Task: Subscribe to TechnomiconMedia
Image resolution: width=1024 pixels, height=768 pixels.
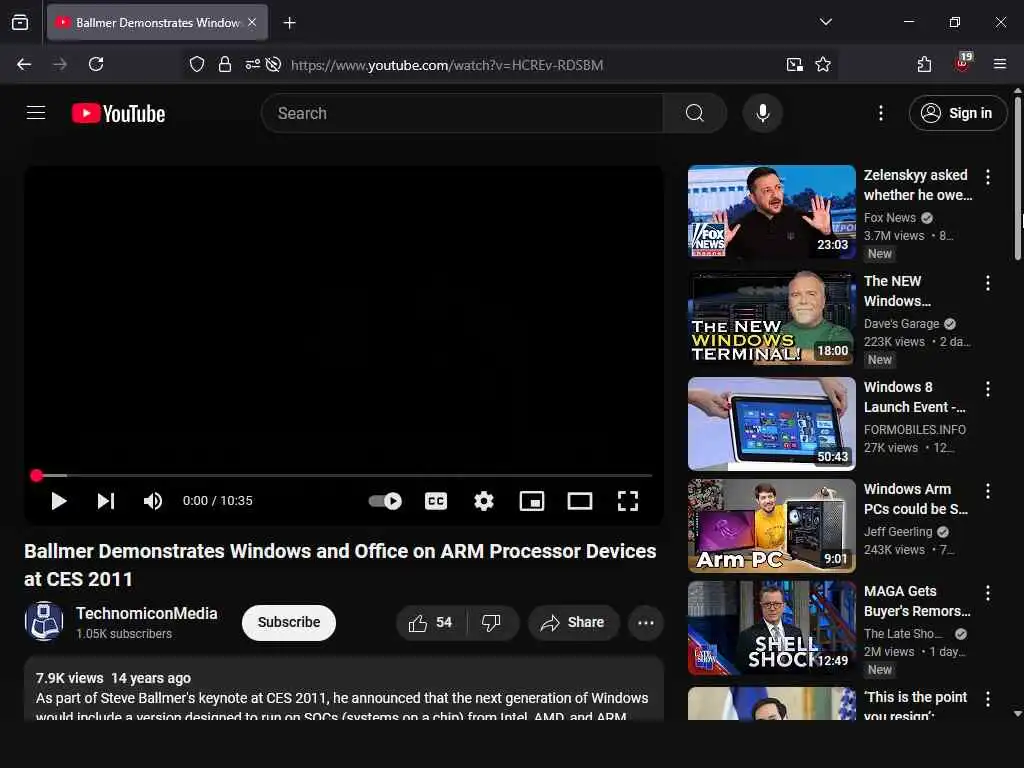Action: (289, 622)
